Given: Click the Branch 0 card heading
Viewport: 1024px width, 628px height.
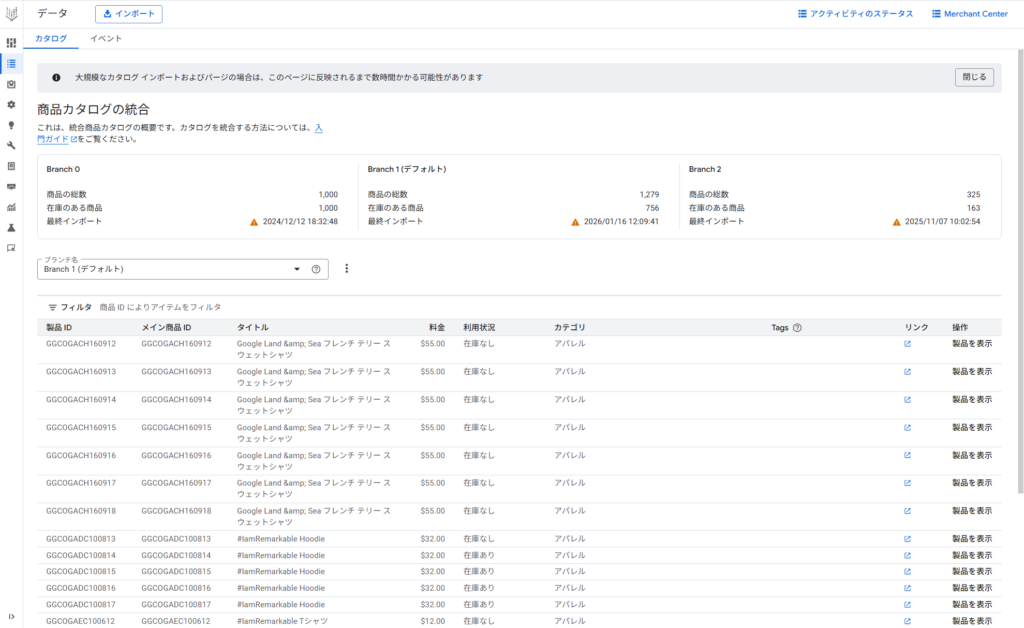Looking at the screenshot, I should point(63,169).
